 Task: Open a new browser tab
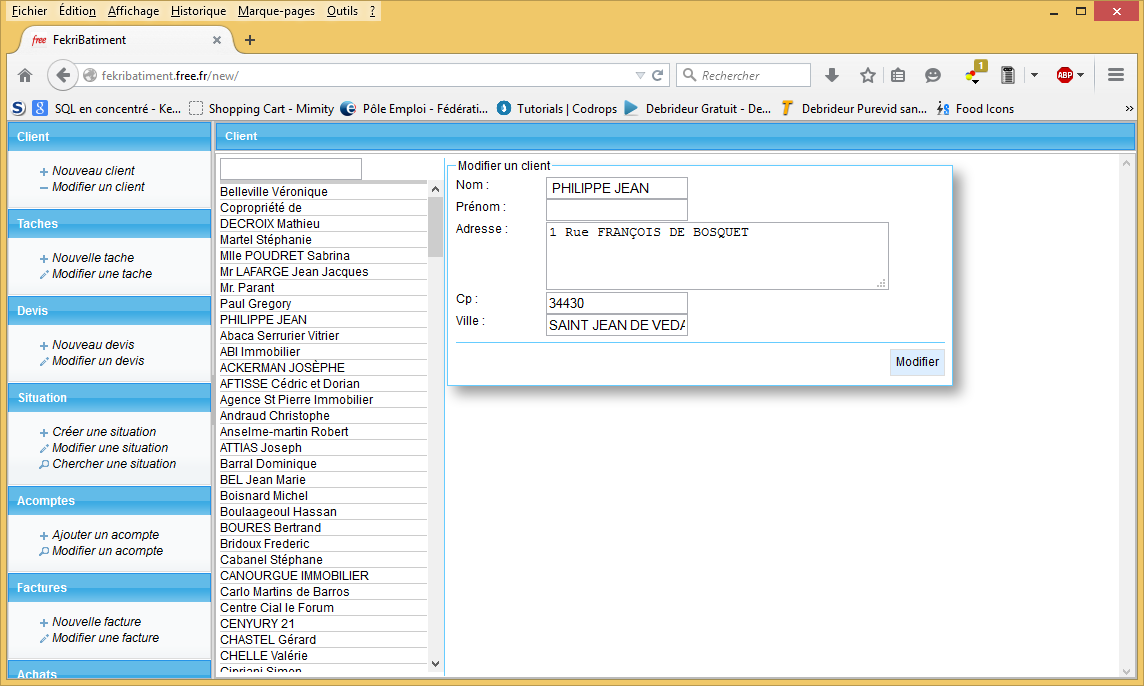pos(250,40)
